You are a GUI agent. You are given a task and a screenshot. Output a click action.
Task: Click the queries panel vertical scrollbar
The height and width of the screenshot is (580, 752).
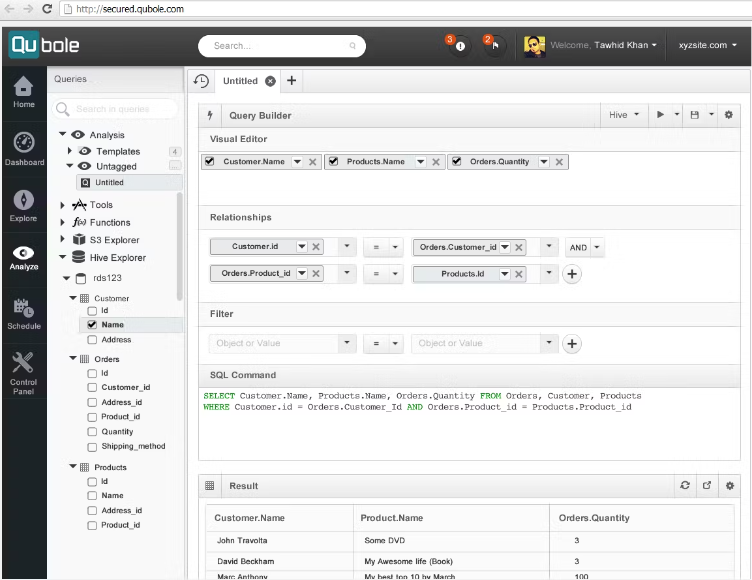[x=180, y=246]
